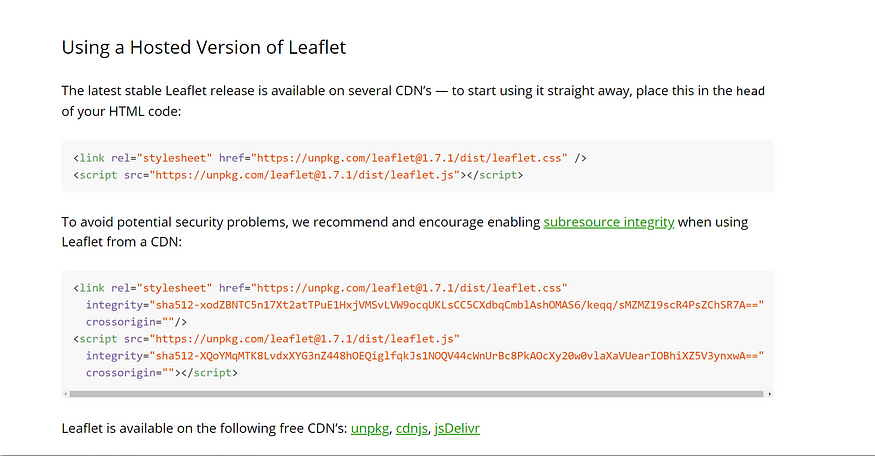Open the subresource integrity link
Image resolution: width=875 pixels, height=456 pixels.
pyautogui.click(x=609, y=222)
